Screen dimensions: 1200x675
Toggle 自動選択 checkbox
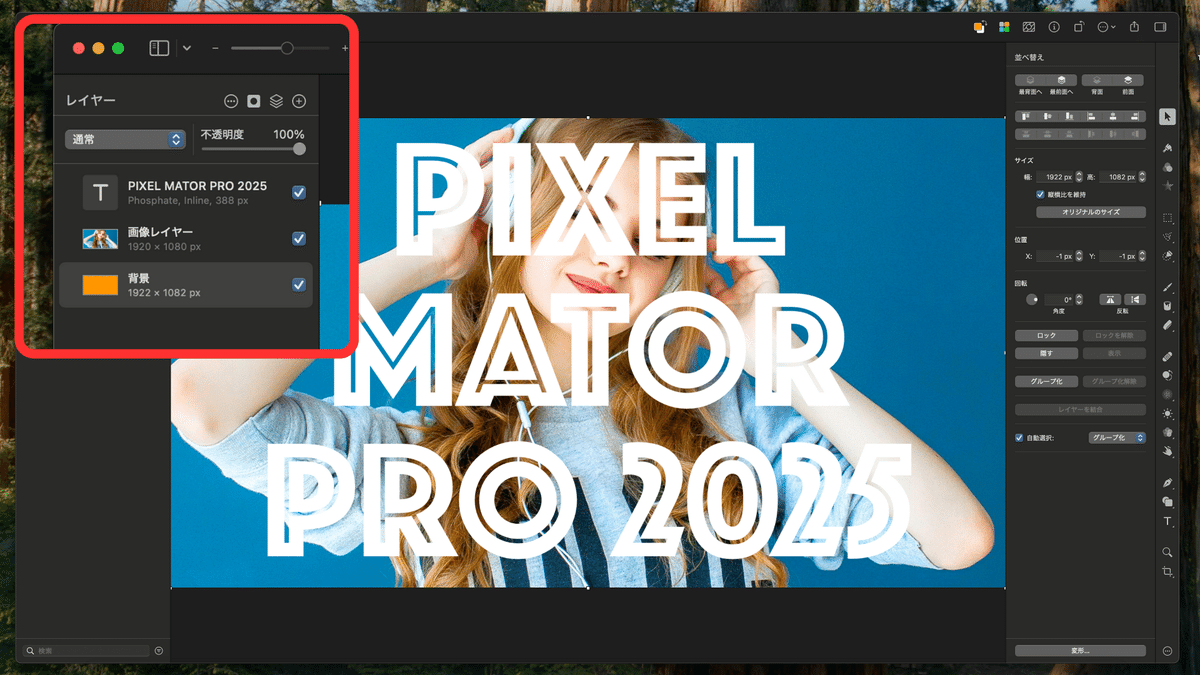point(1019,437)
